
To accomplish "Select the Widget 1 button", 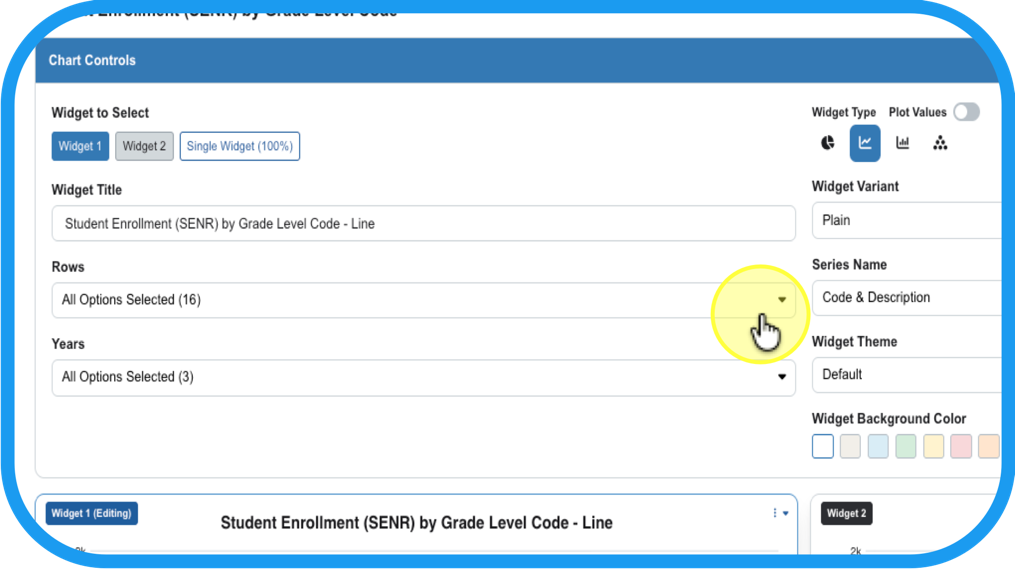I will click(80, 146).
